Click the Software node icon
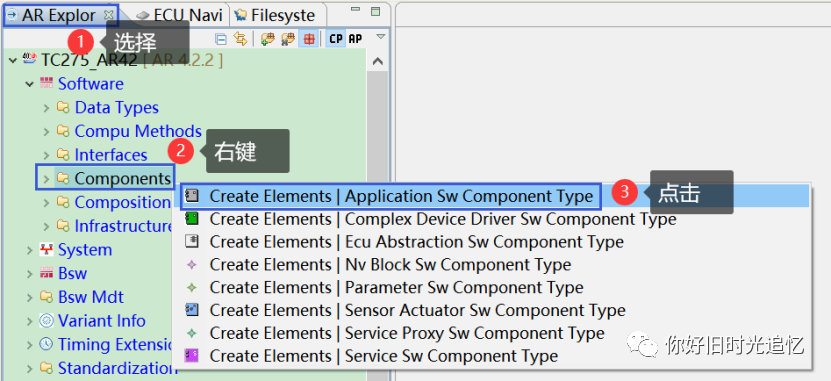This screenshot has width=831, height=381. point(47,83)
